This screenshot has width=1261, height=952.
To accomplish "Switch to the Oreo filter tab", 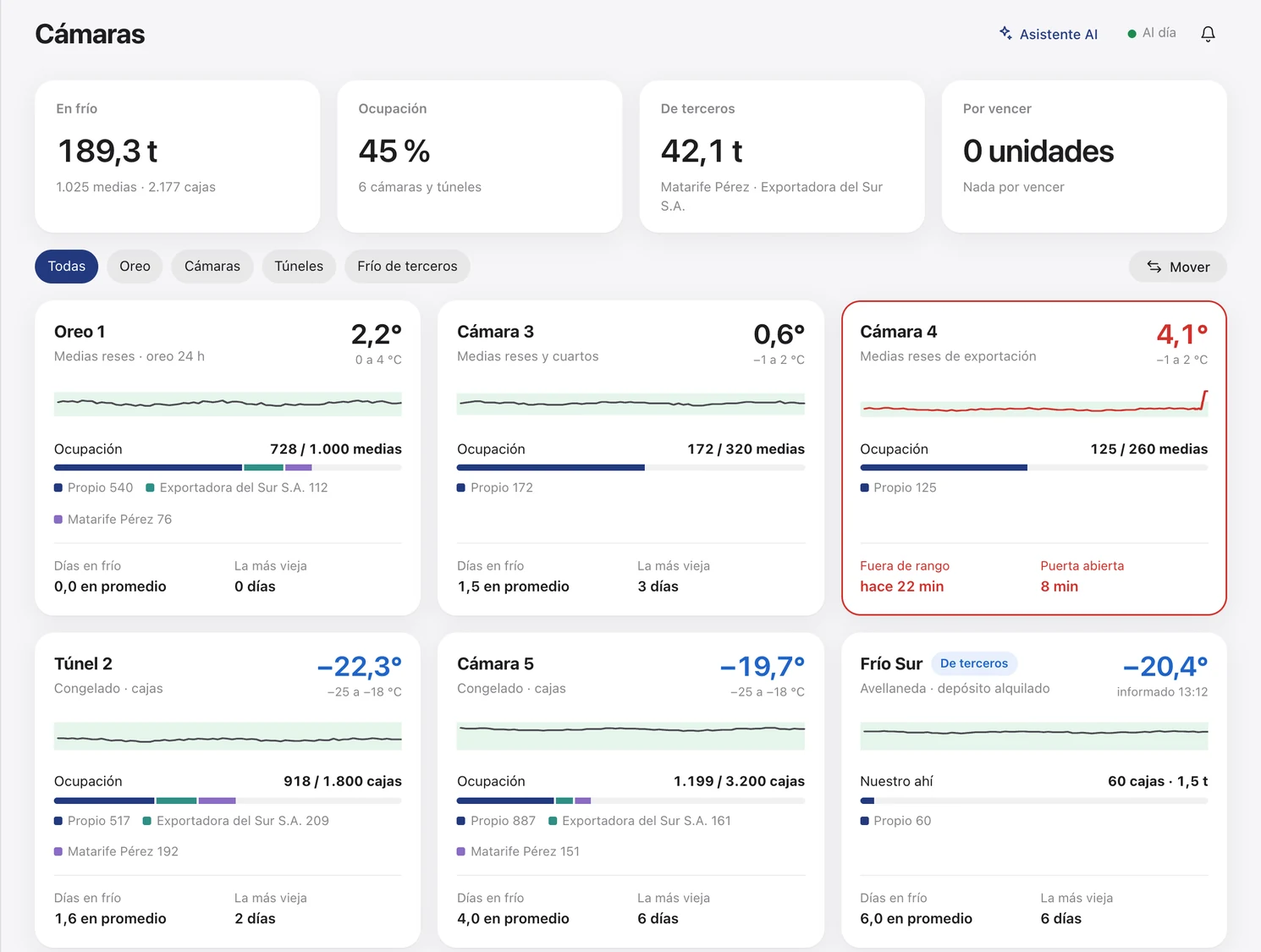I will pyautogui.click(x=135, y=267).
